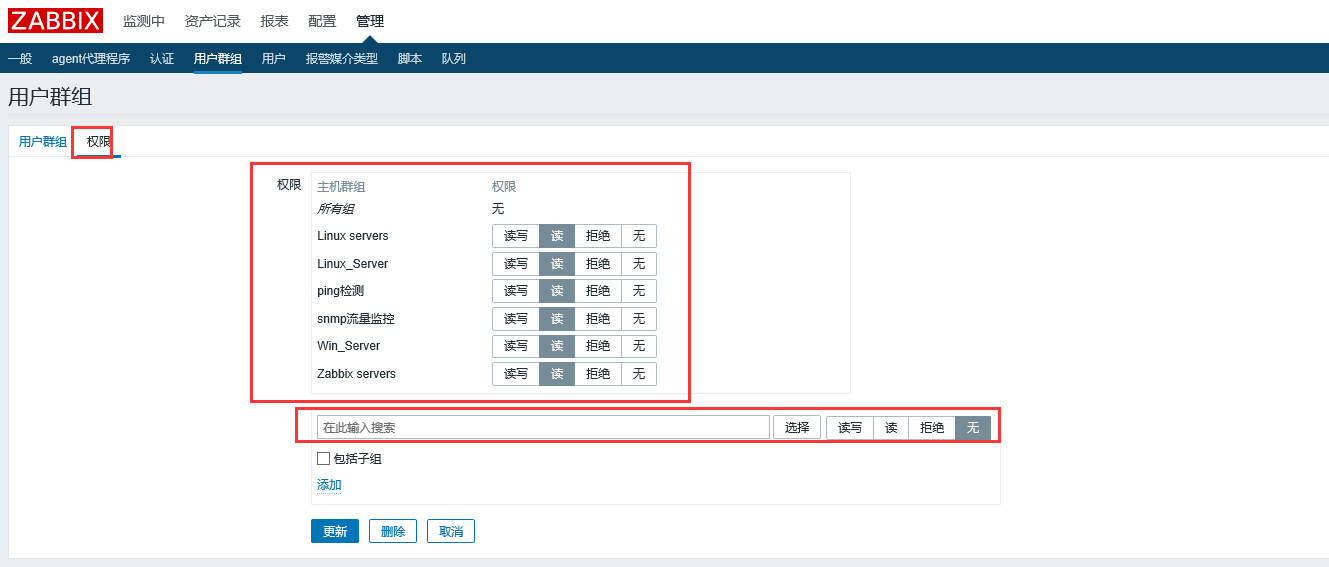Set Linux servers permission to 无
Viewport: 1329px width, 567px height.
(639, 236)
